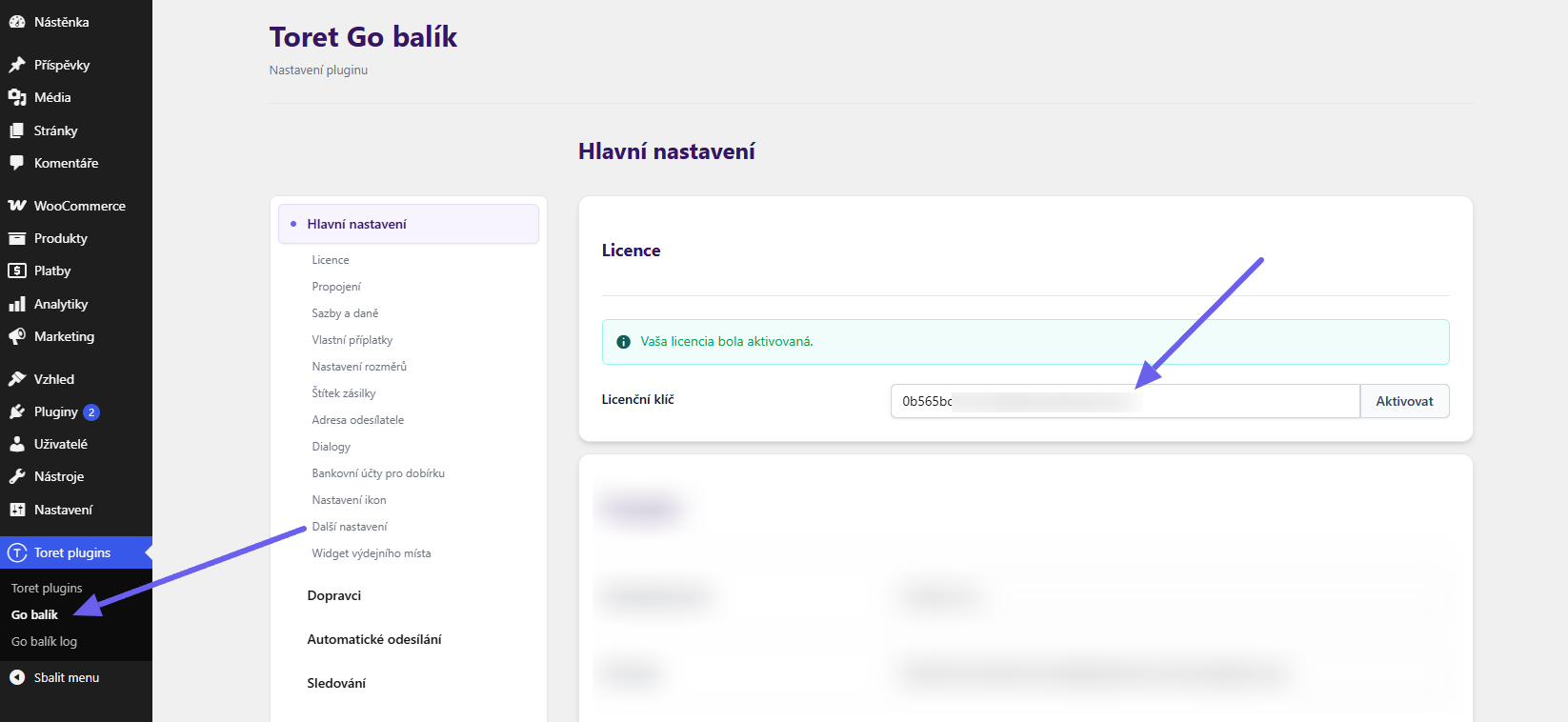This screenshot has height=722, width=1568.
Task: Click the Uživatelé person icon
Action: click(x=17, y=444)
